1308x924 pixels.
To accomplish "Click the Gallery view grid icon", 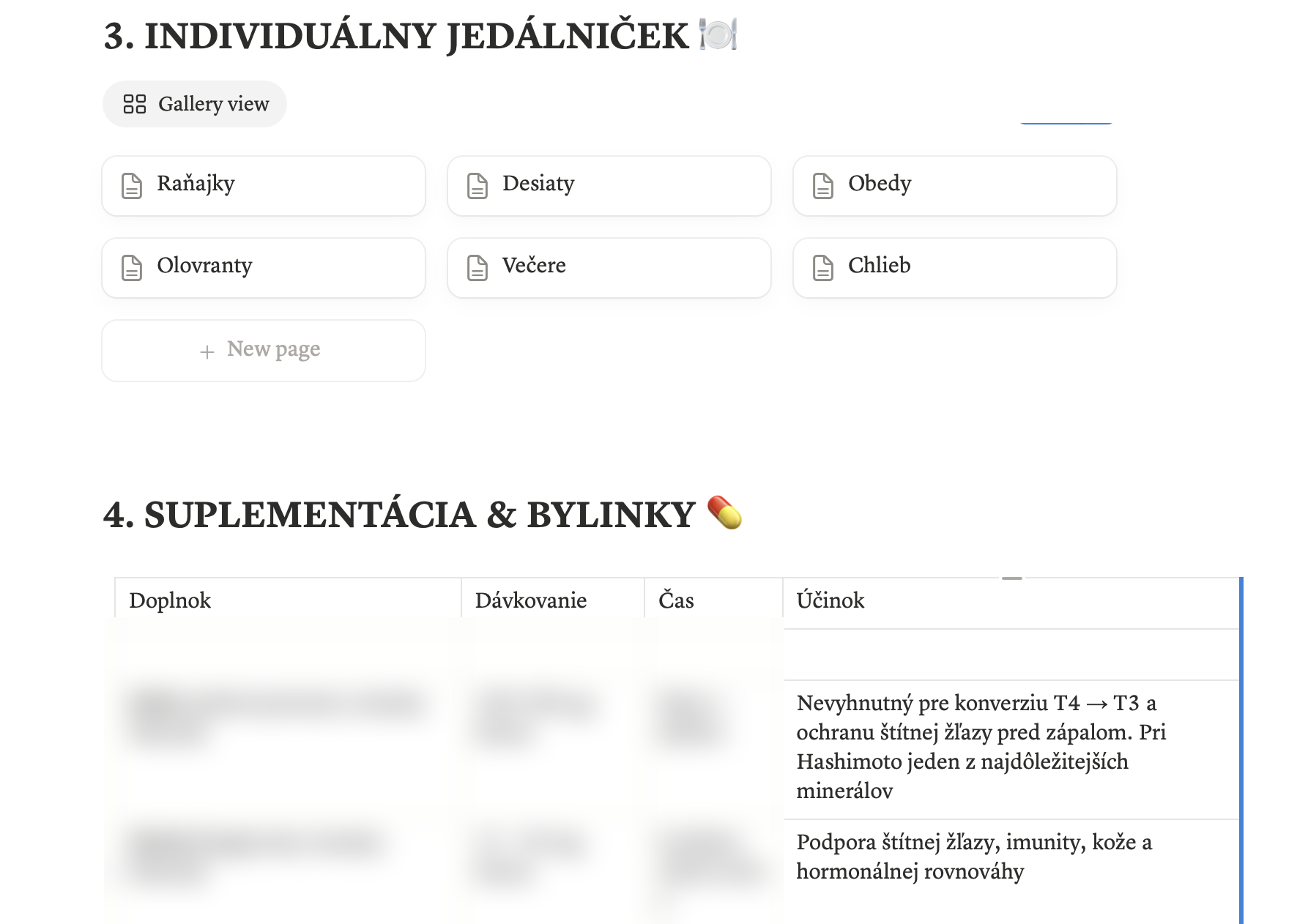I will tap(135, 104).
